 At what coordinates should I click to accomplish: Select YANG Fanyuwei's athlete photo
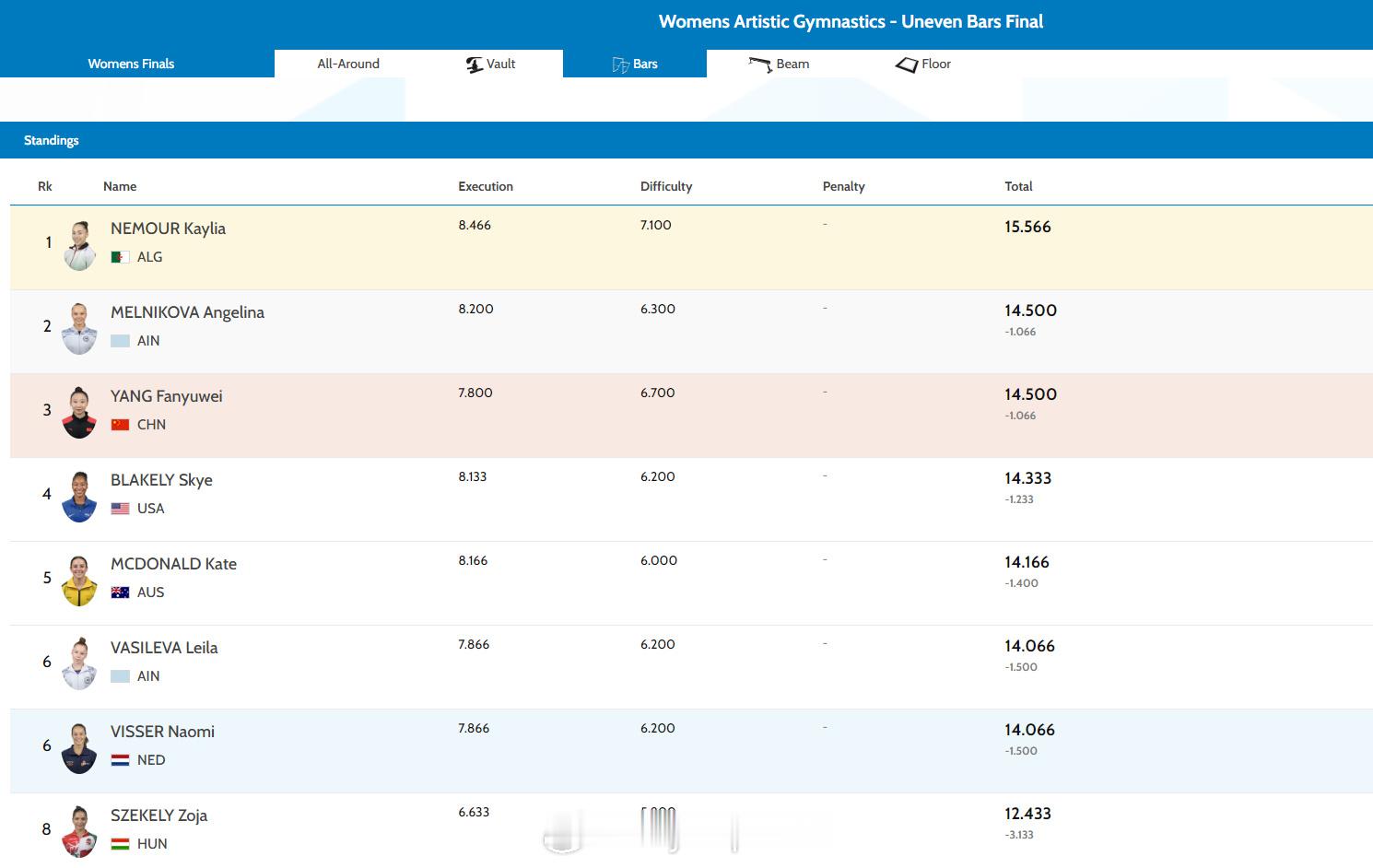(79, 412)
